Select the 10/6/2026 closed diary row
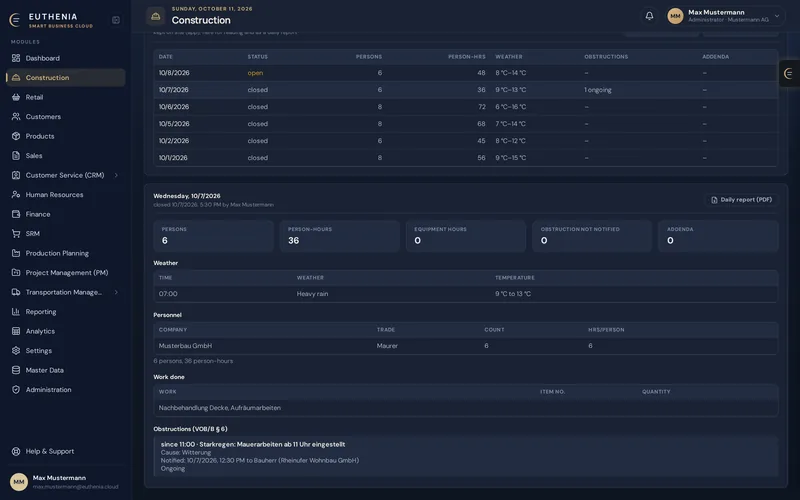 (x=465, y=107)
